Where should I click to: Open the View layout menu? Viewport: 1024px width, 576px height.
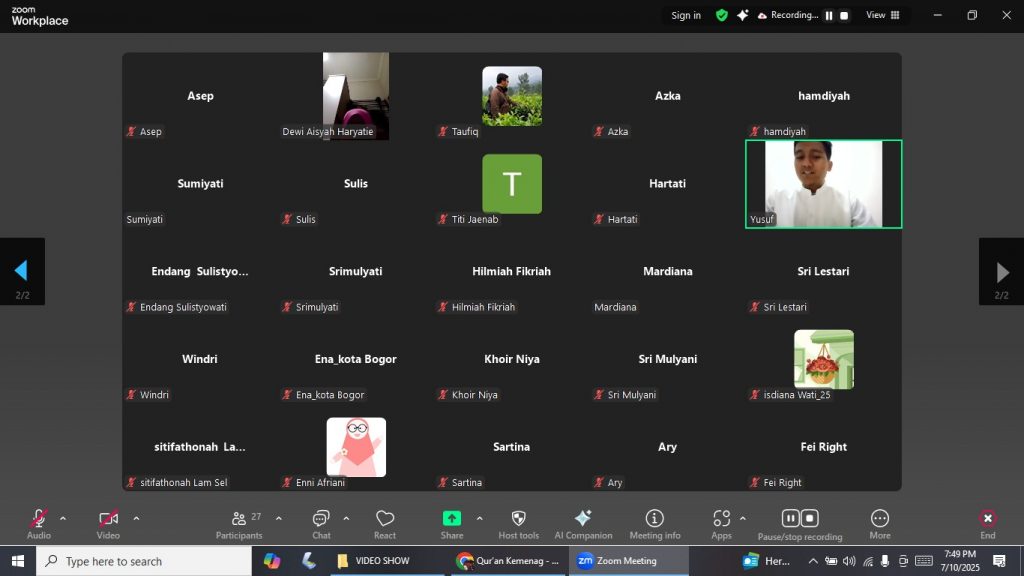point(882,15)
